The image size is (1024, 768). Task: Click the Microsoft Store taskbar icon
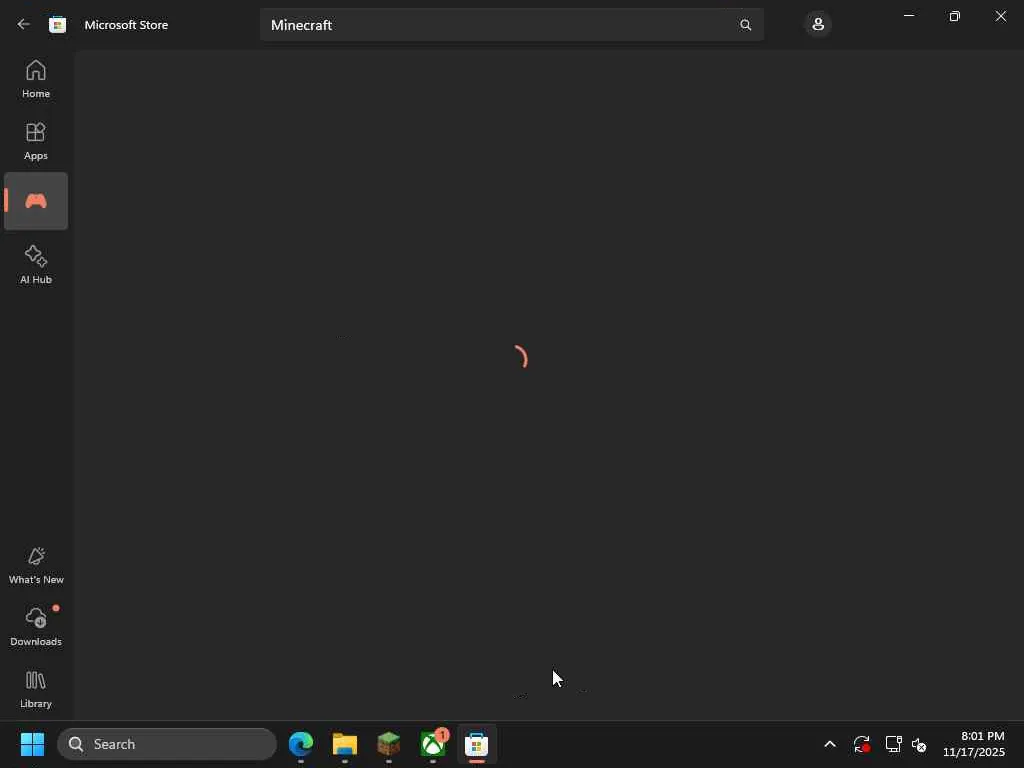pyautogui.click(x=477, y=744)
